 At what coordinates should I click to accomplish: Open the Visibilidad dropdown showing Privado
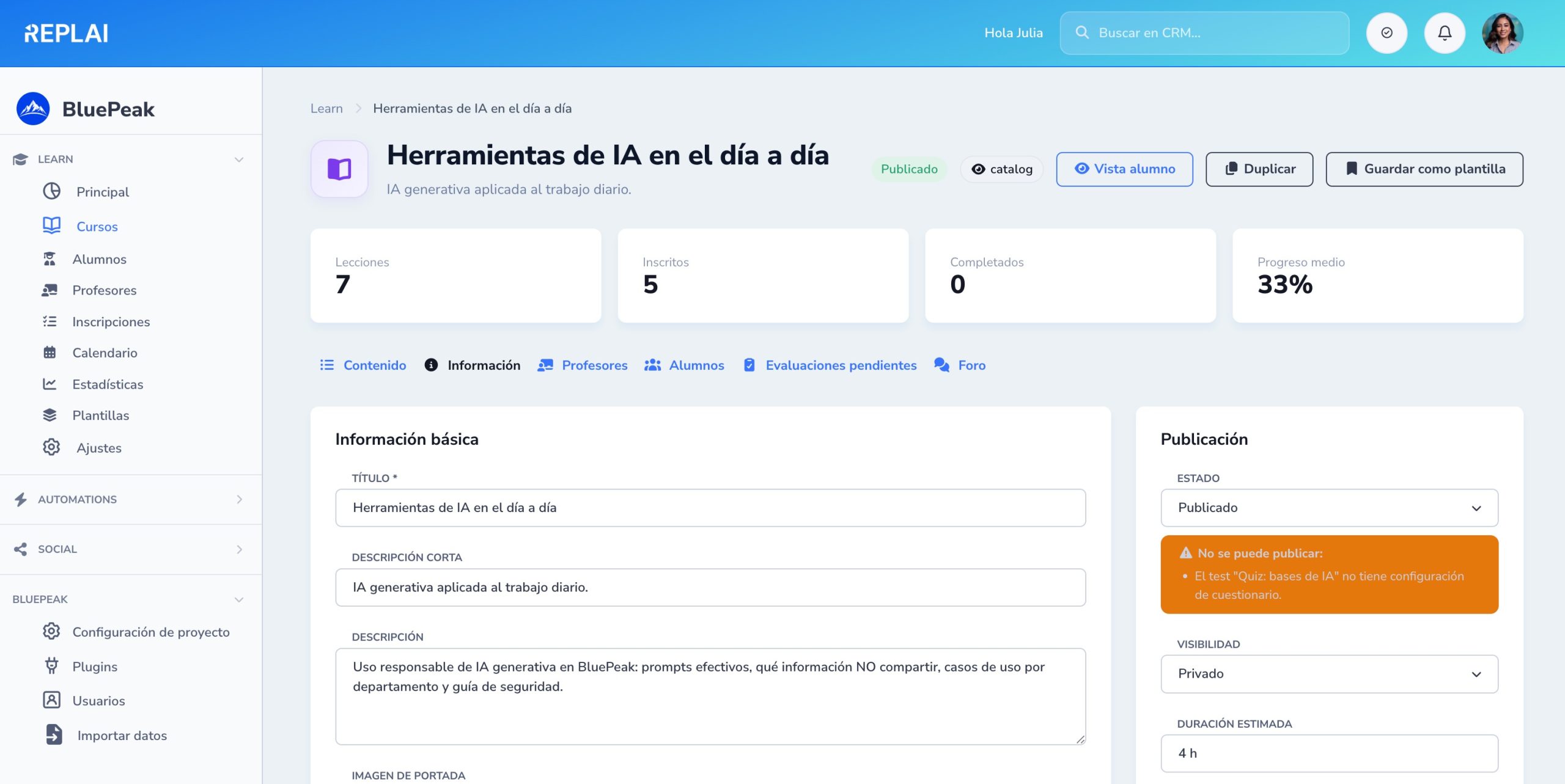point(1329,673)
